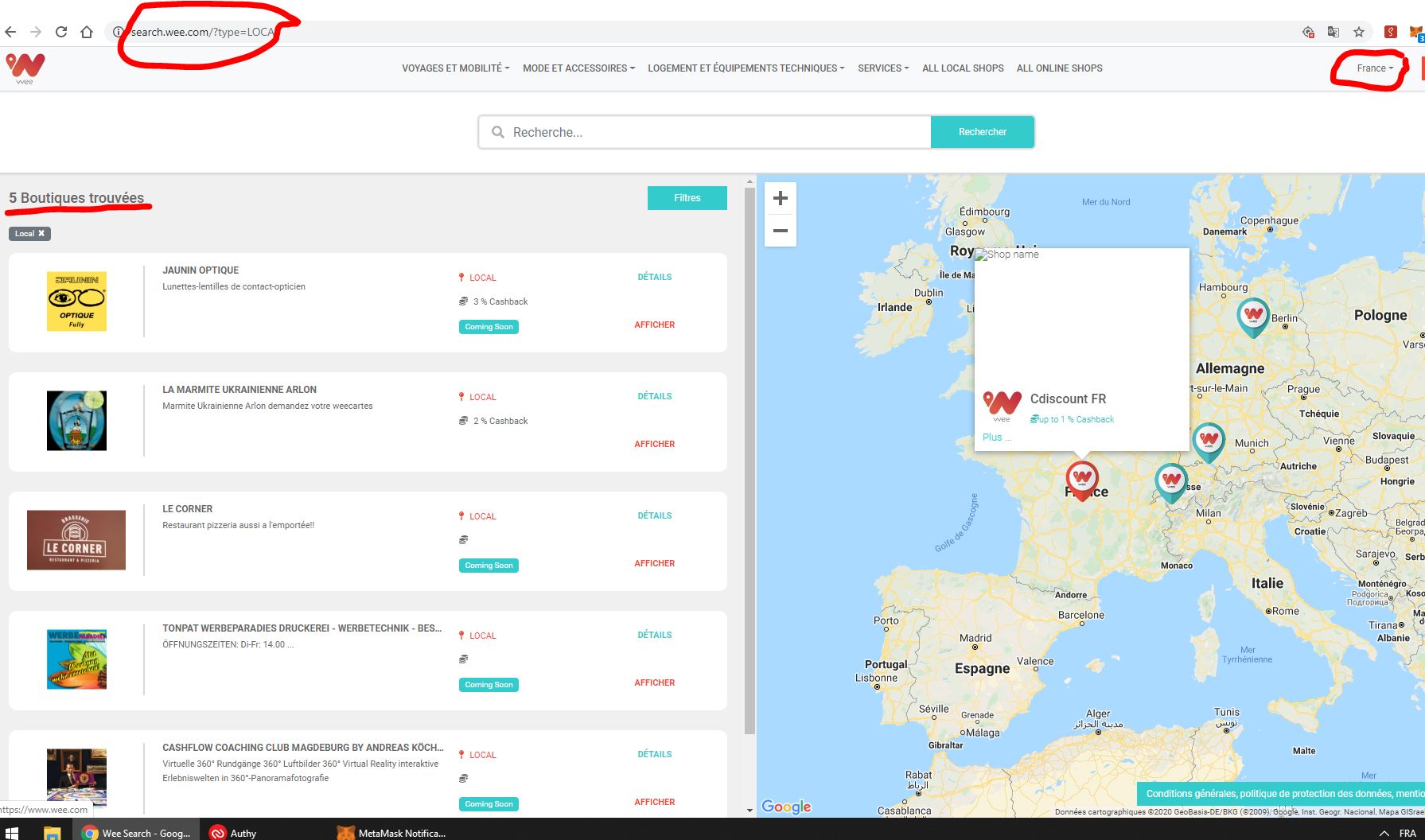This screenshot has width=1425, height=840.
Task: Click Plus ... in Cdiscount popup
Action: (x=997, y=437)
